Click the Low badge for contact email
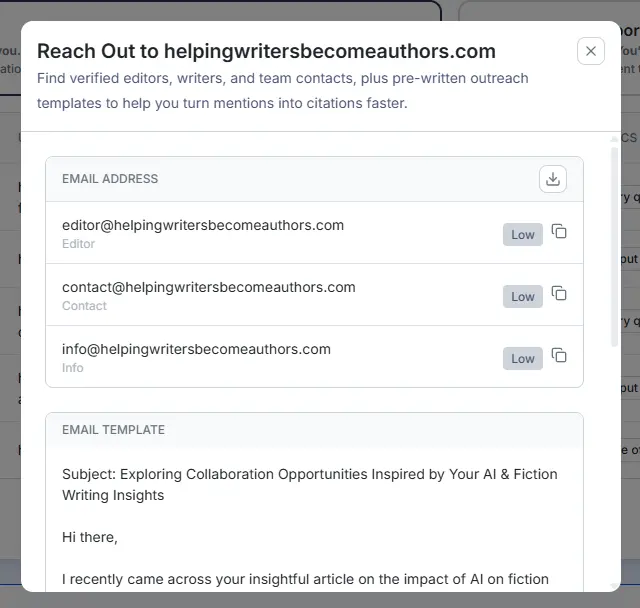Viewport: 640px width, 608px height. coord(522,297)
